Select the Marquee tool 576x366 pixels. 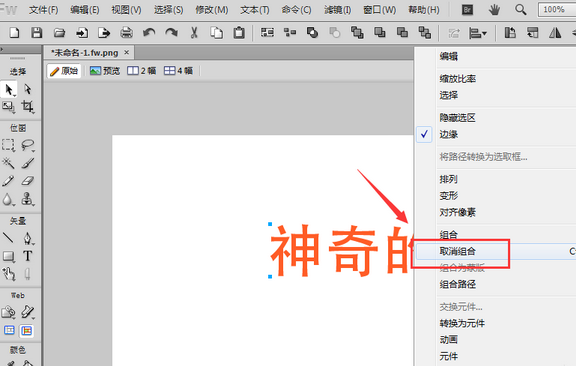(8, 145)
